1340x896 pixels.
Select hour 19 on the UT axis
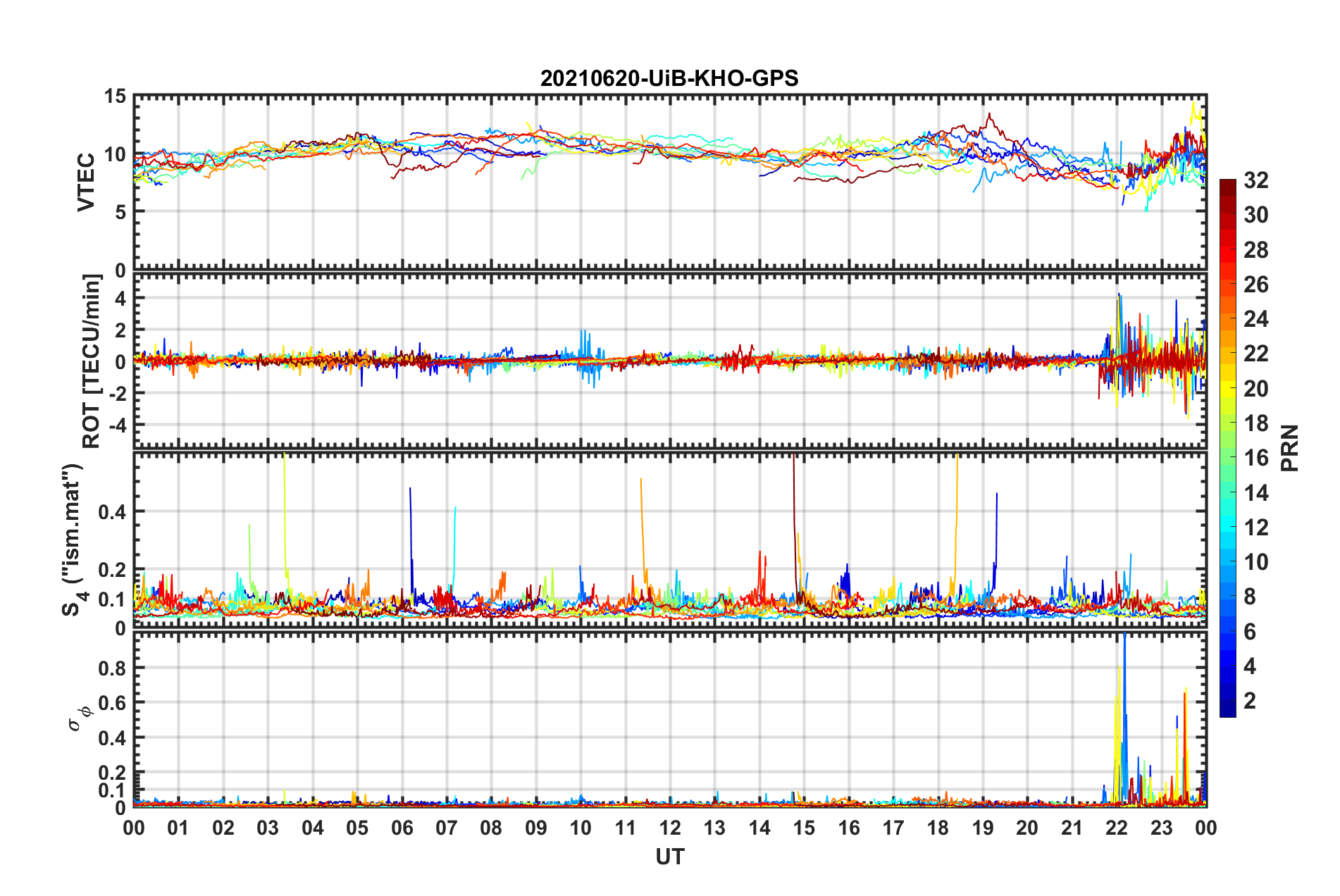point(983,828)
